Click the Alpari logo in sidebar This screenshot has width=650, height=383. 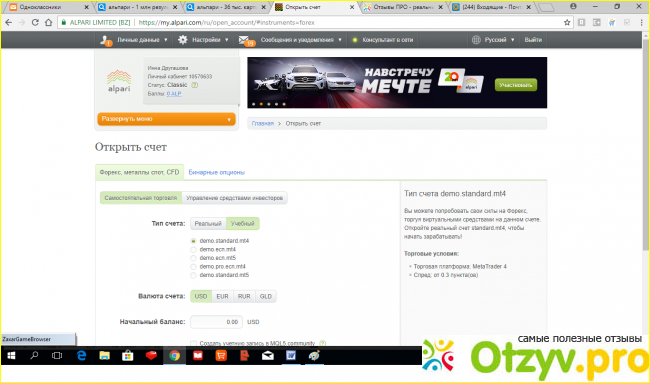tap(119, 81)
